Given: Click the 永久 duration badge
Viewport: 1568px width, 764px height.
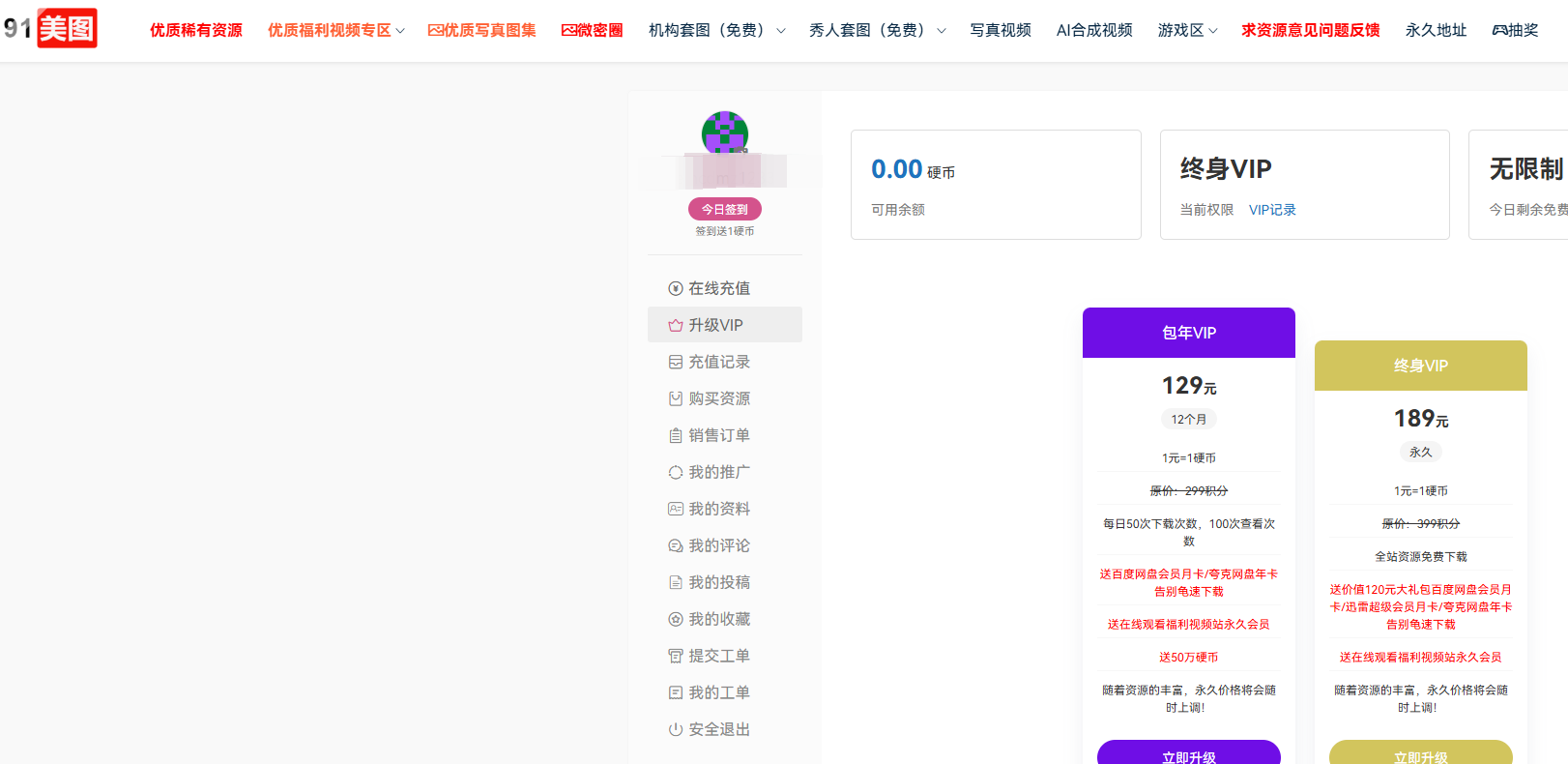Looking at the screenshot, I should [1421, 452].
